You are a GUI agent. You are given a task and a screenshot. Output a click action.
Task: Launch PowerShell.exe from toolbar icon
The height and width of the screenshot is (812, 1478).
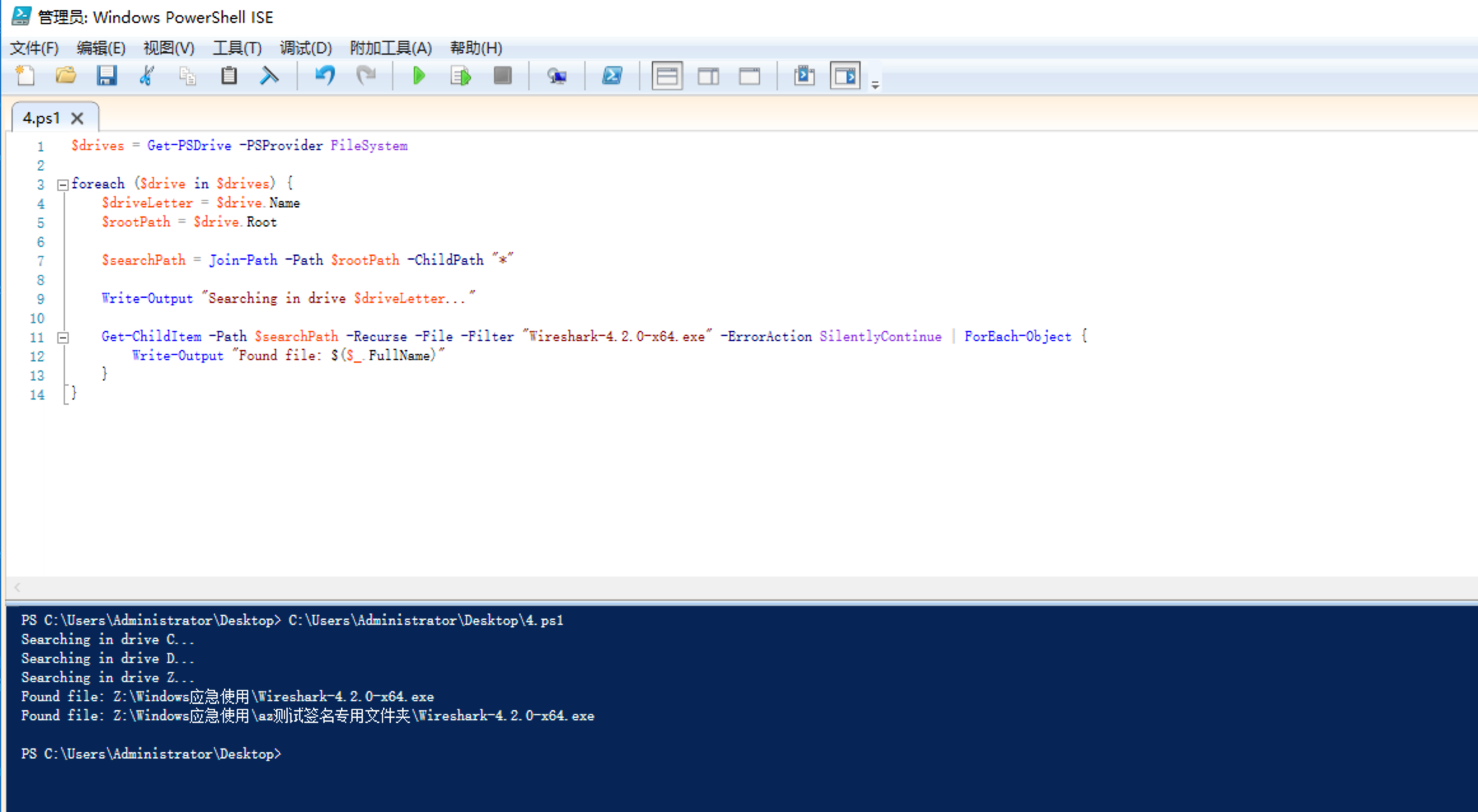[x=612, y=76]
